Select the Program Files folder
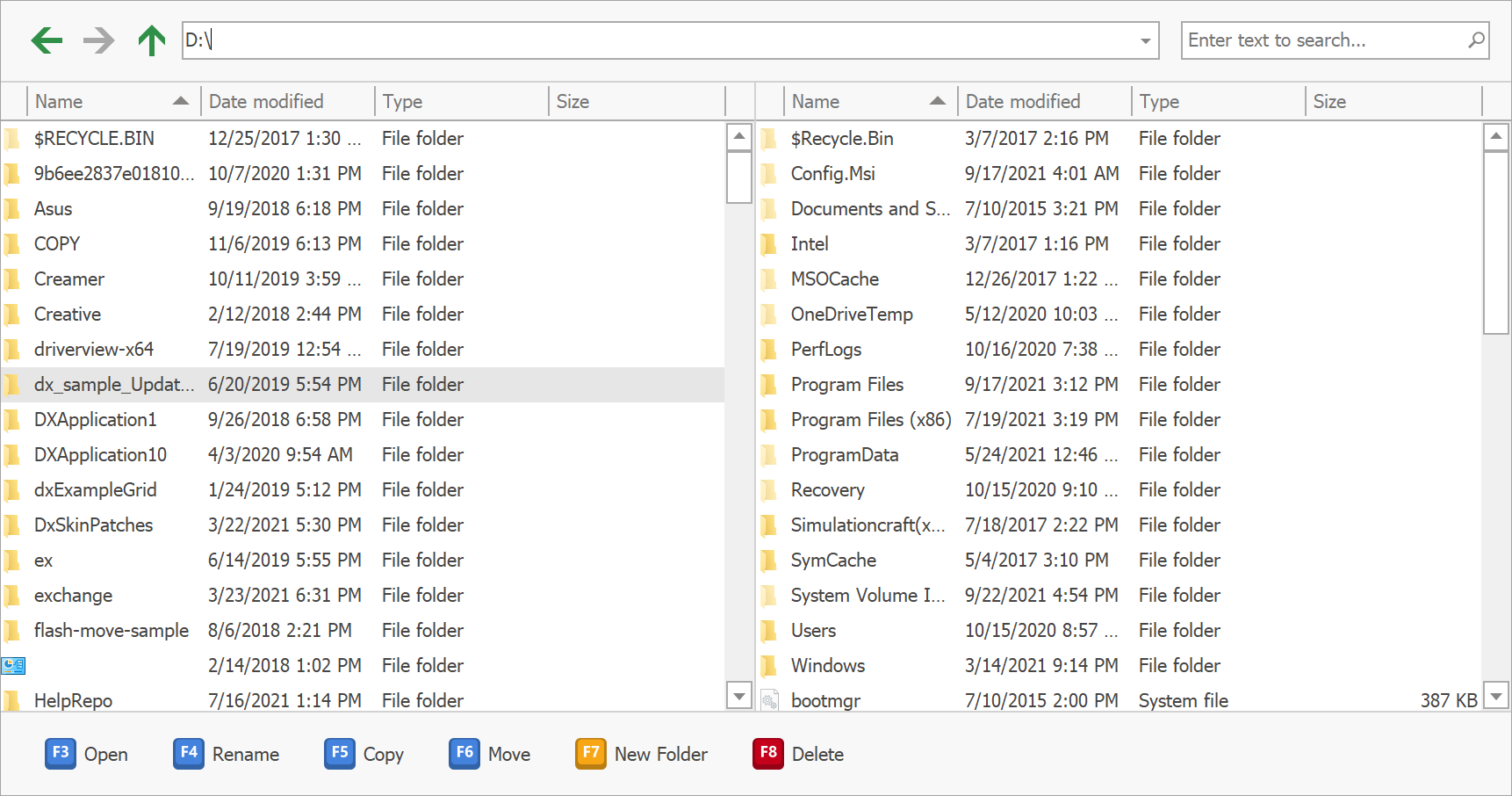1512x796 pixels. (846, 385)
